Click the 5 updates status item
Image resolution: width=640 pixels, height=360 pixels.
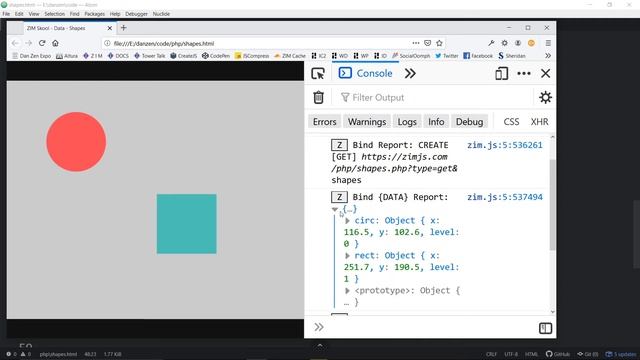tap(621, 354)
